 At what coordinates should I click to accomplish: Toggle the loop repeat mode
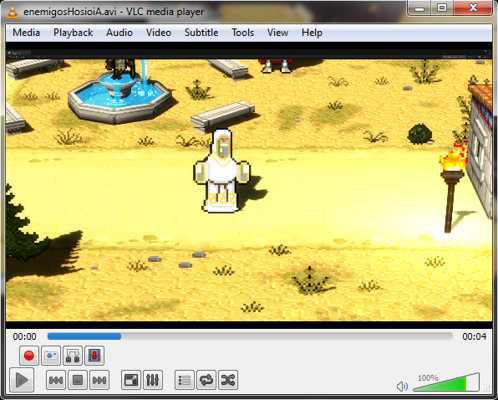tap(206, 380)
